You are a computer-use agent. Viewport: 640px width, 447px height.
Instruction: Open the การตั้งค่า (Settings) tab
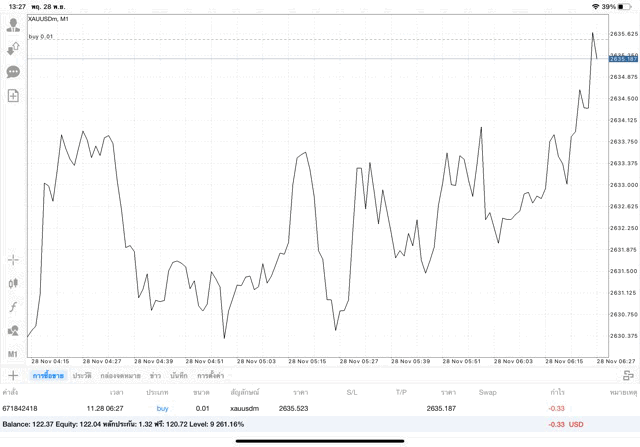click(210, 375)
